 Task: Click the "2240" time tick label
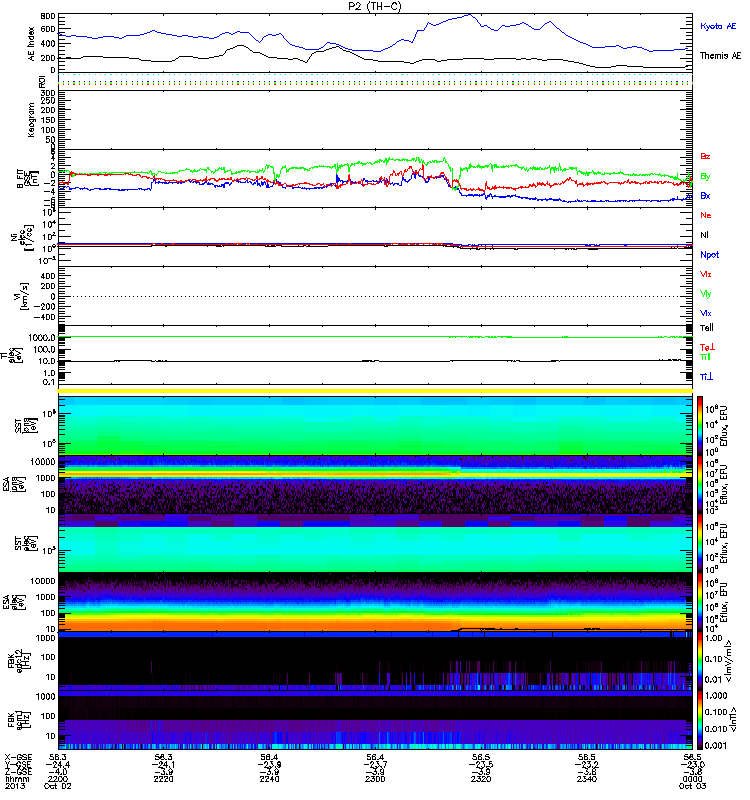coord(269,779)
